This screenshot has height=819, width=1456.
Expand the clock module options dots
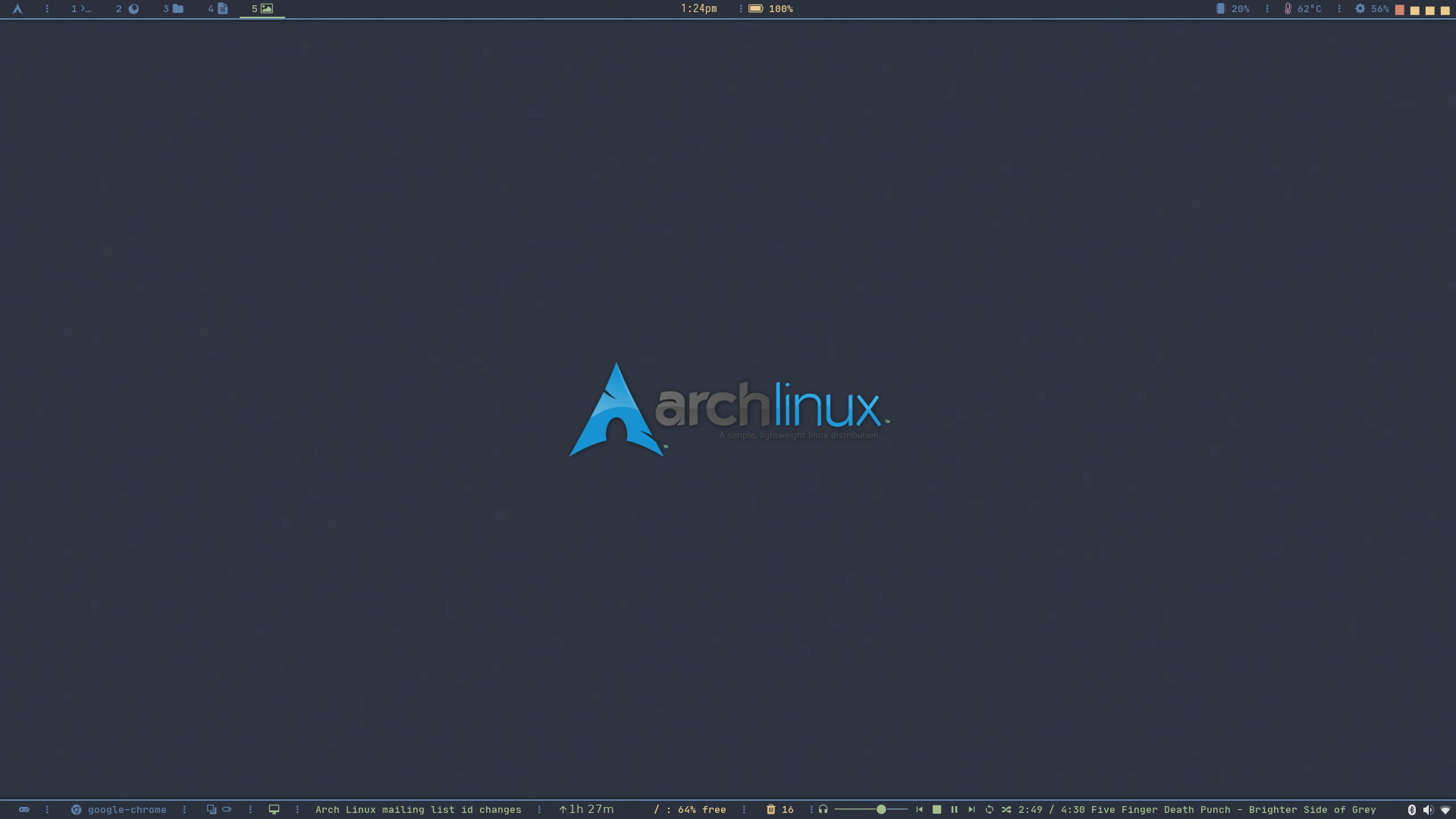(x=740, y=9)
